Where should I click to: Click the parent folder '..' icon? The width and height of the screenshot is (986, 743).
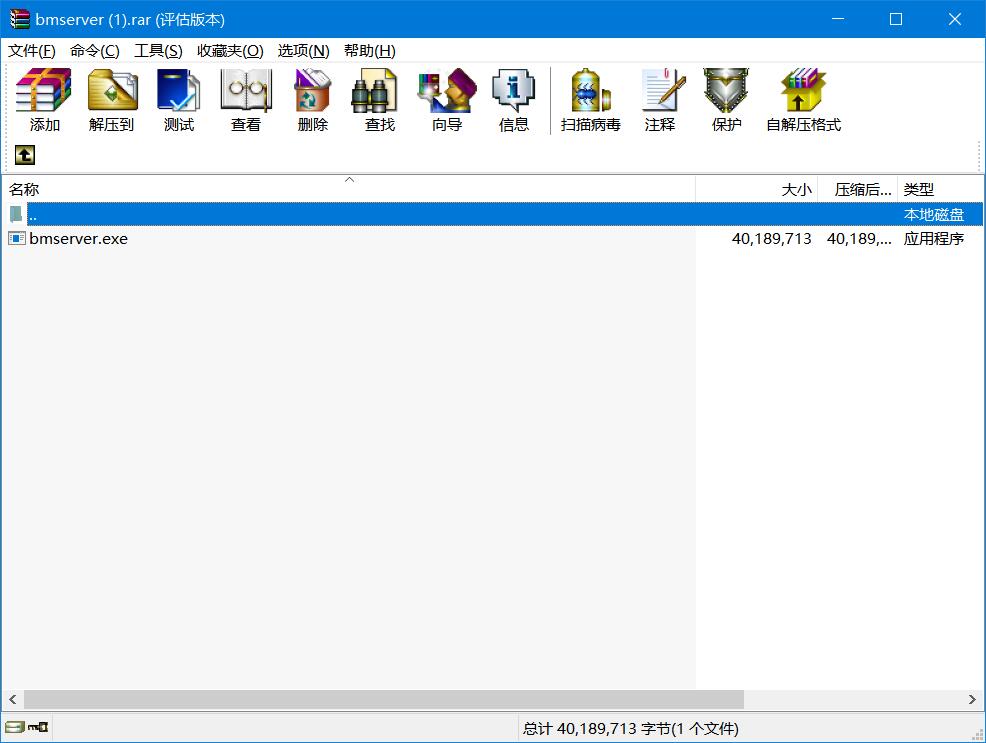pos(16,214)
